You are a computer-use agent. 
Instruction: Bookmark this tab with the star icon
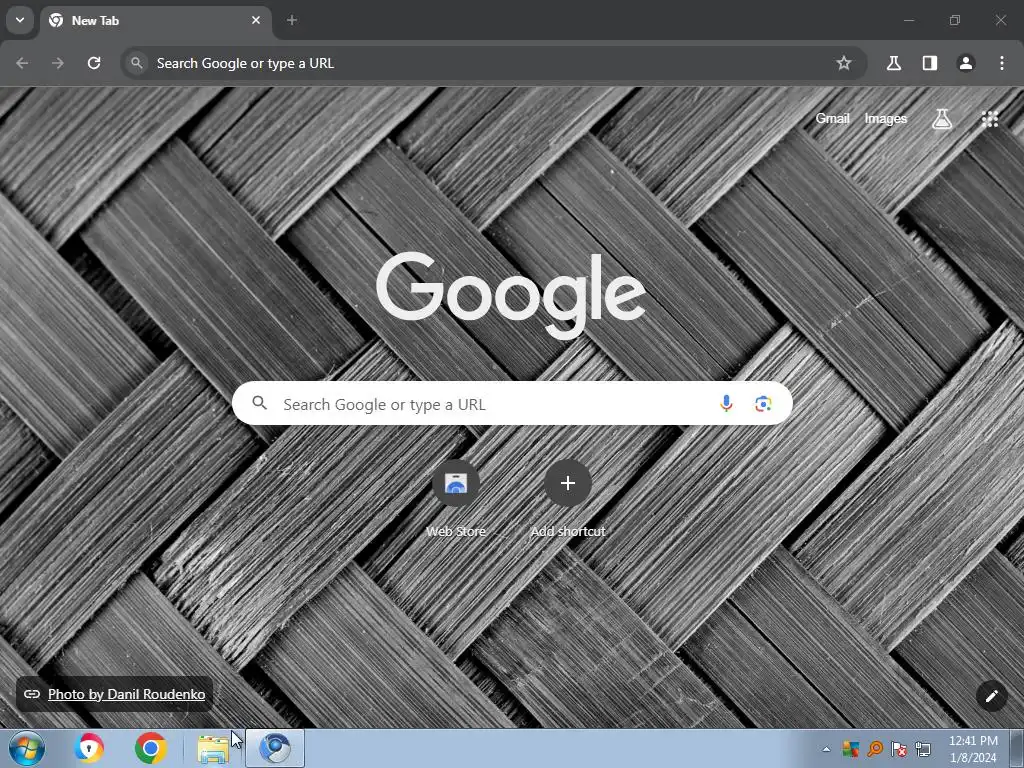click(844, 63)
